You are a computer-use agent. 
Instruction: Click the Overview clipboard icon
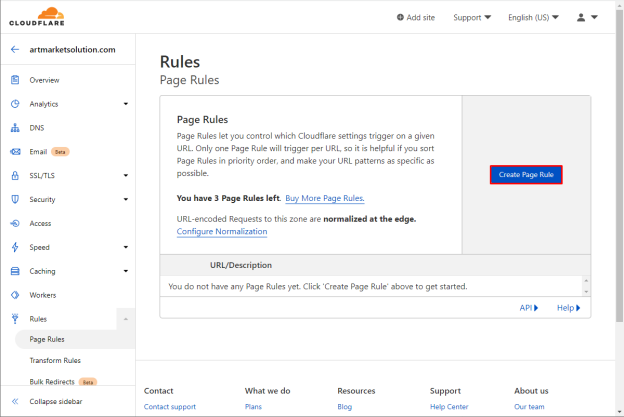click(x=15, y=80)
